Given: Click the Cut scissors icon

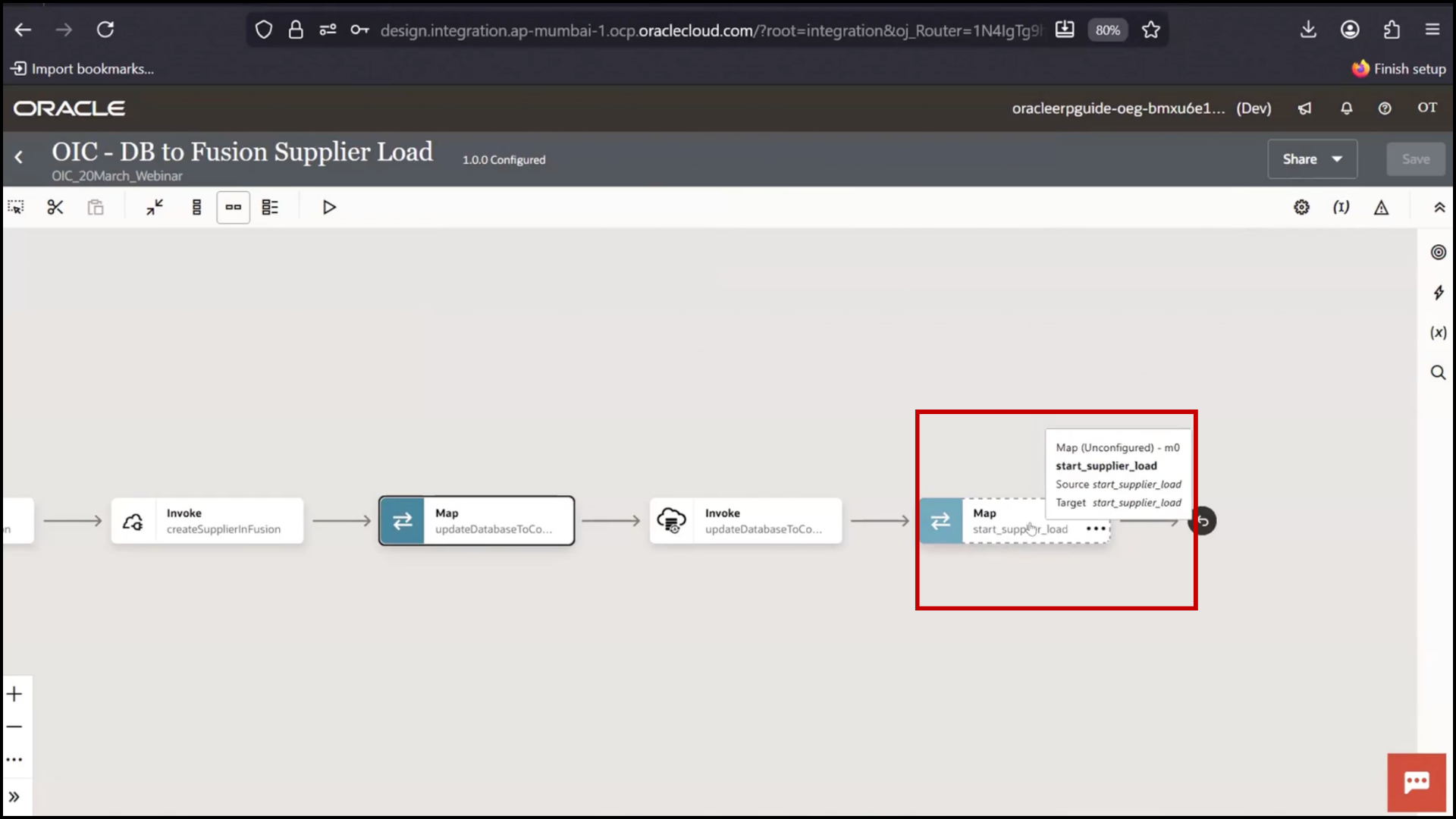Looking at the screenshot, I should (55, 207).
